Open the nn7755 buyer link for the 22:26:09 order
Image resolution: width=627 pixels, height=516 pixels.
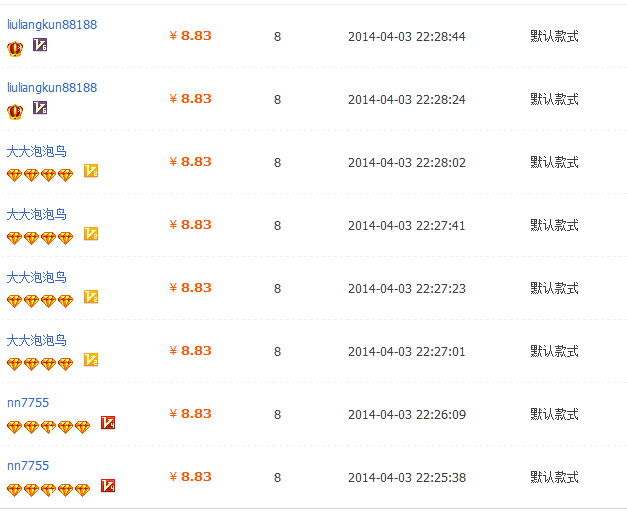point(28,402)
